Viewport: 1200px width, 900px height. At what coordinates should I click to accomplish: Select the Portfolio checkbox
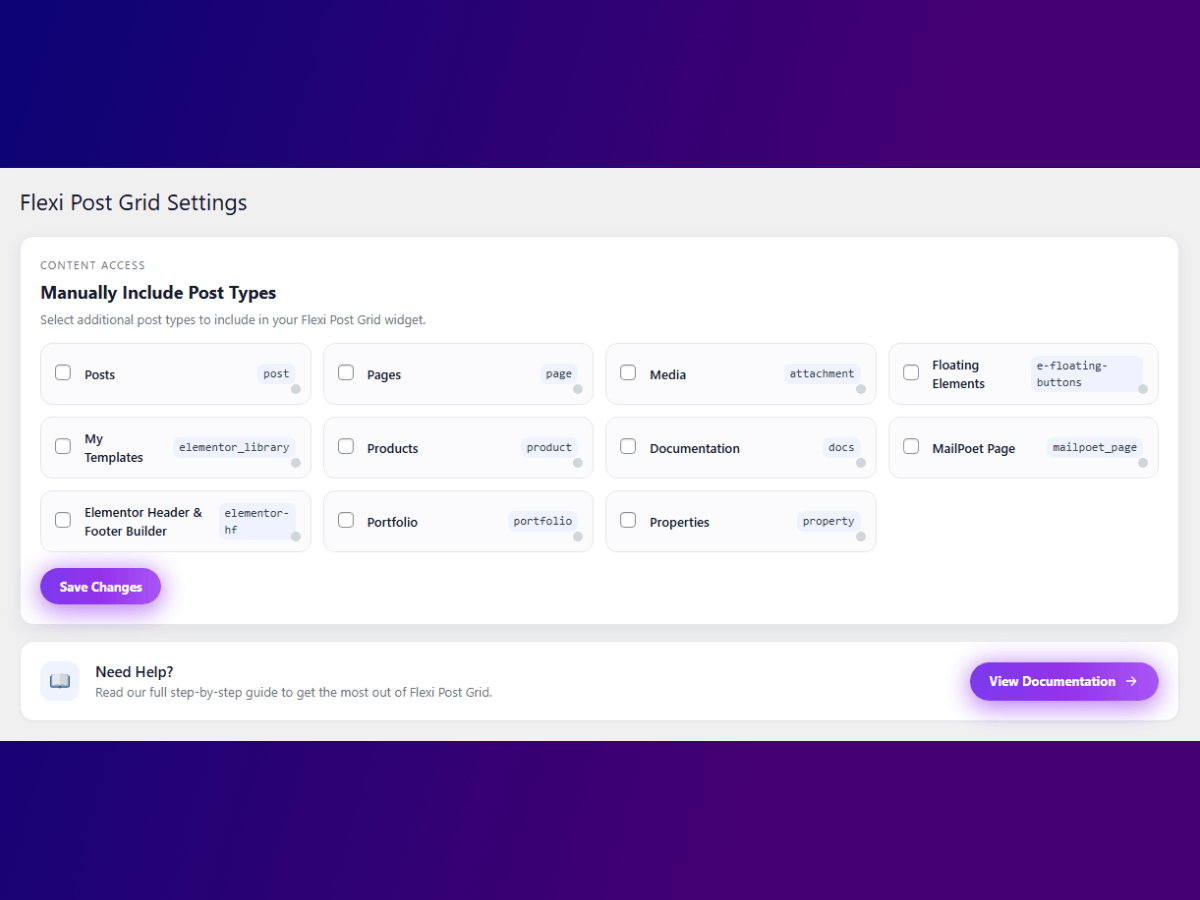346,520
